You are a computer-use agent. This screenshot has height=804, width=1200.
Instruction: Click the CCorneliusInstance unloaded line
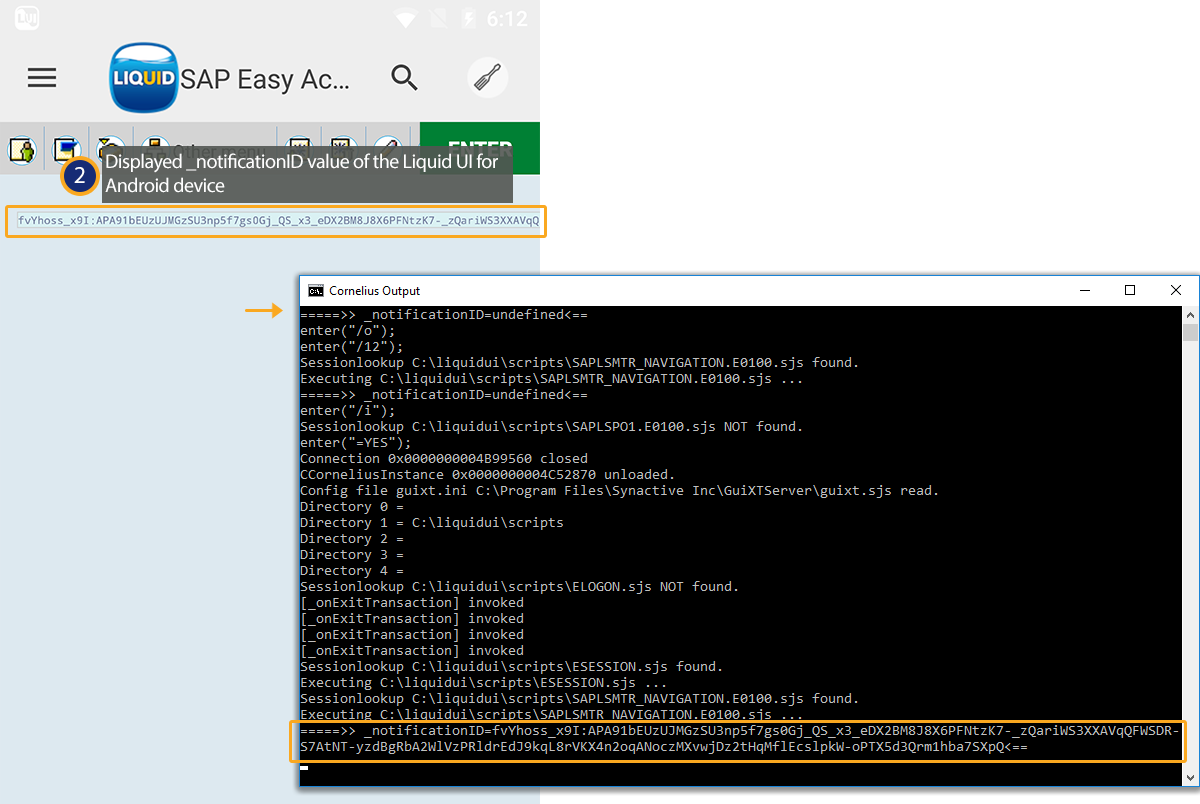(x=488, y=475)
